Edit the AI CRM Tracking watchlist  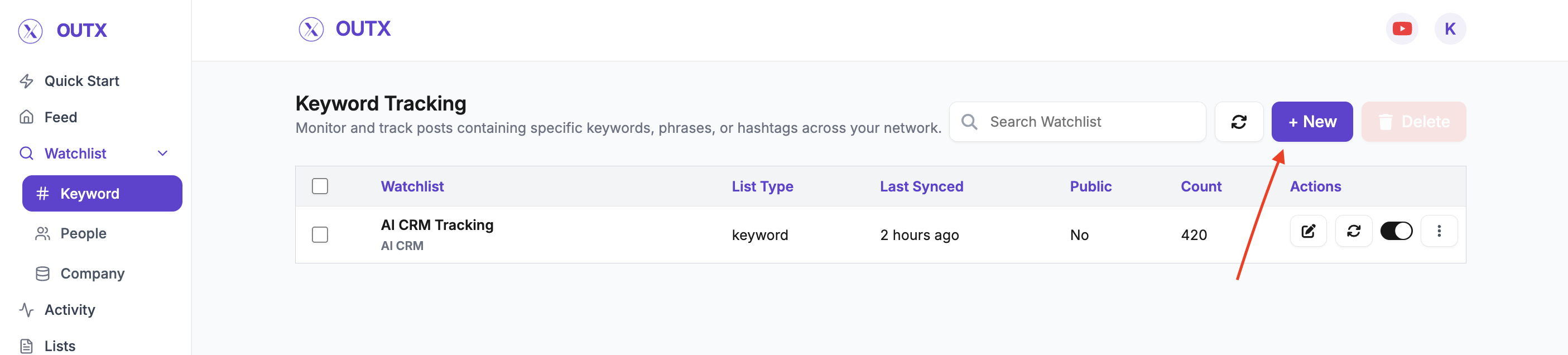click(x=1307, y=231)
